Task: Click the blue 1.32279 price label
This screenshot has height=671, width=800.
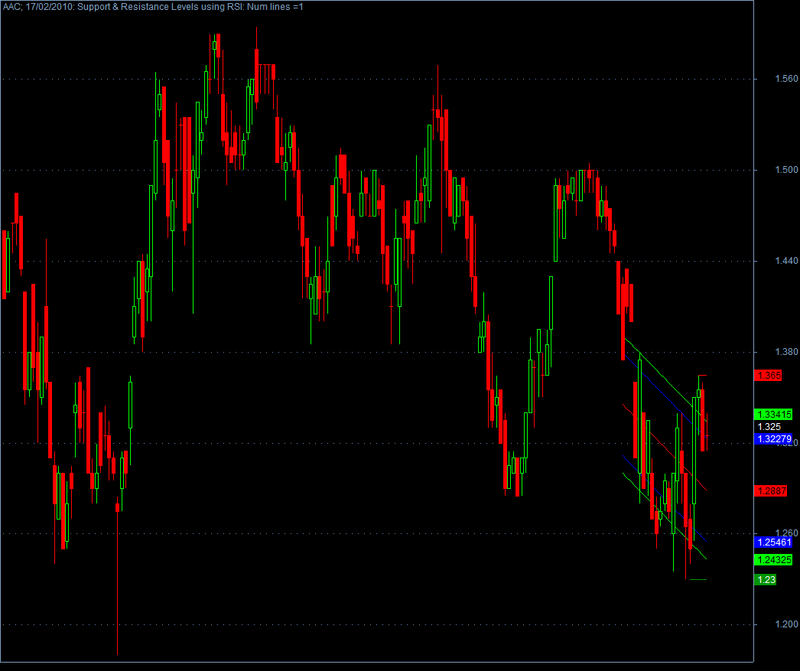Action: (773, 439)
